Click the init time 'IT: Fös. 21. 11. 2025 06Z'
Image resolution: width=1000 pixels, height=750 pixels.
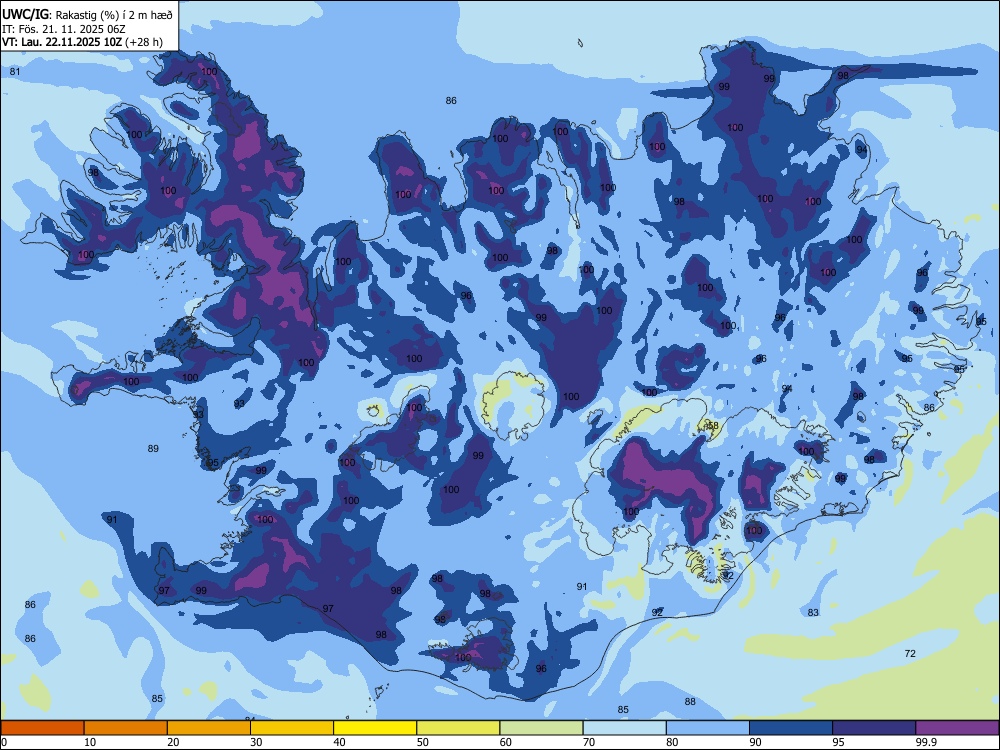66,29
